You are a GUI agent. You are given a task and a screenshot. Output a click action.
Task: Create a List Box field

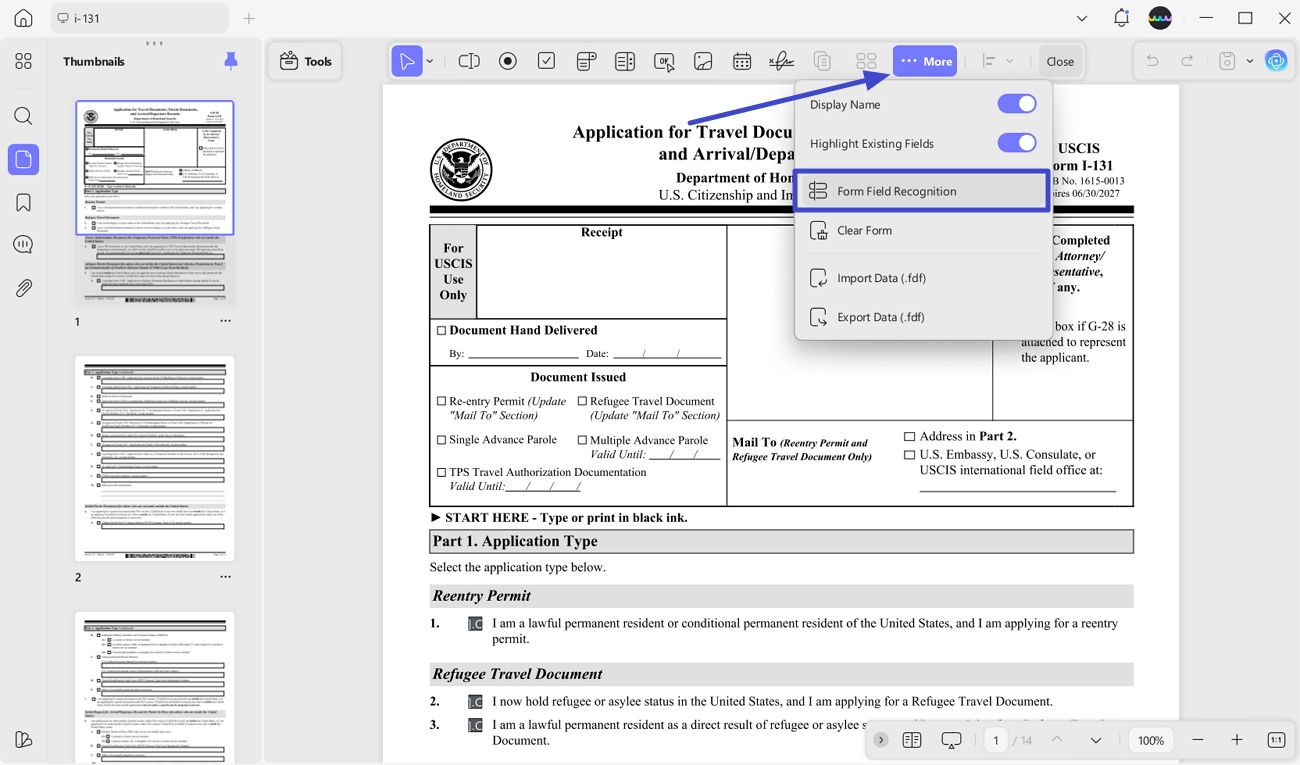[x=624, y=60]
